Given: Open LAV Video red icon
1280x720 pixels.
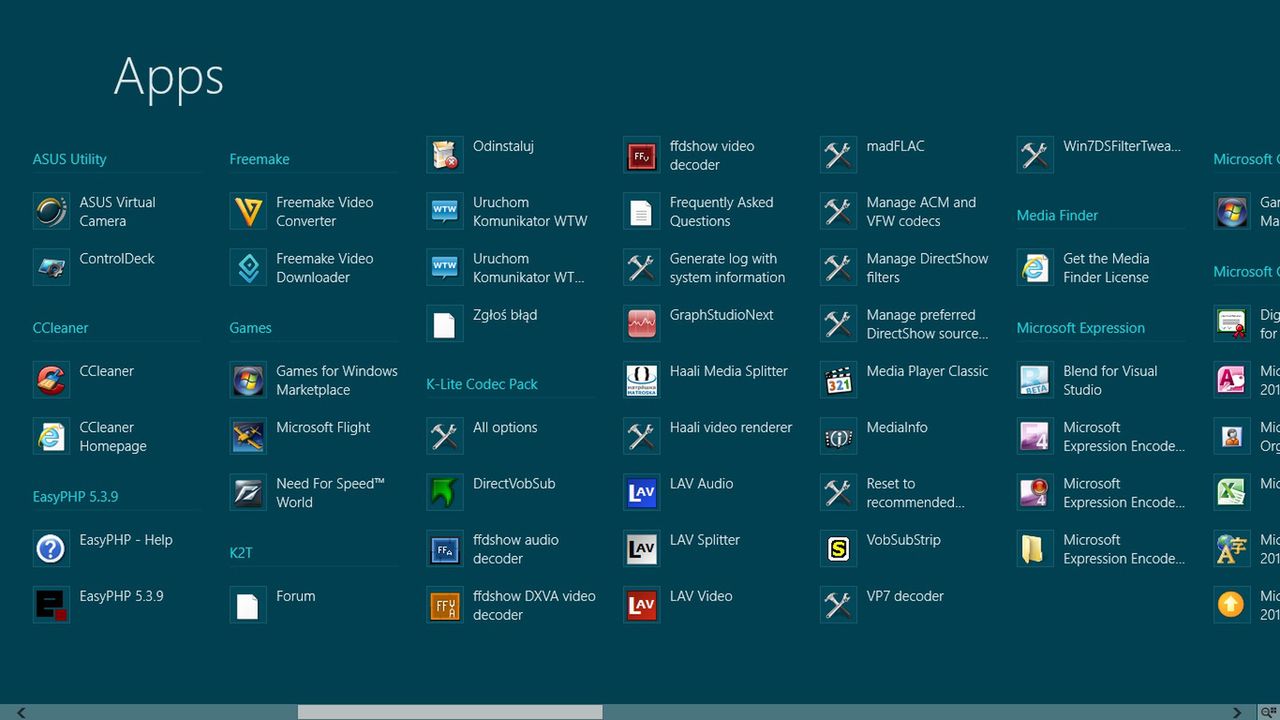Looking at the screenshot, I should (642, 605).
